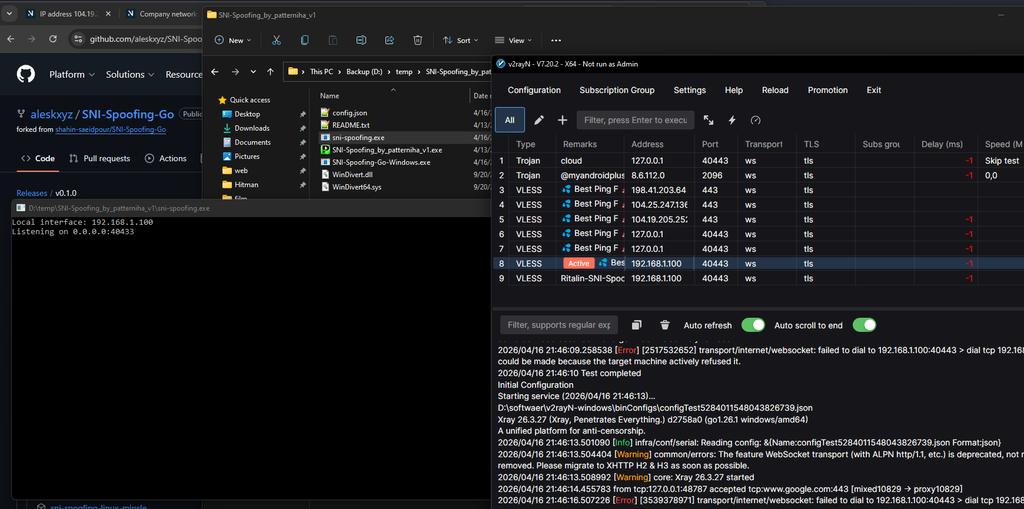The height and width of the screenshot is (509, 1024).
Task: Click the SNI-Spoofing-Go repository link
Action: click(128, 114)
